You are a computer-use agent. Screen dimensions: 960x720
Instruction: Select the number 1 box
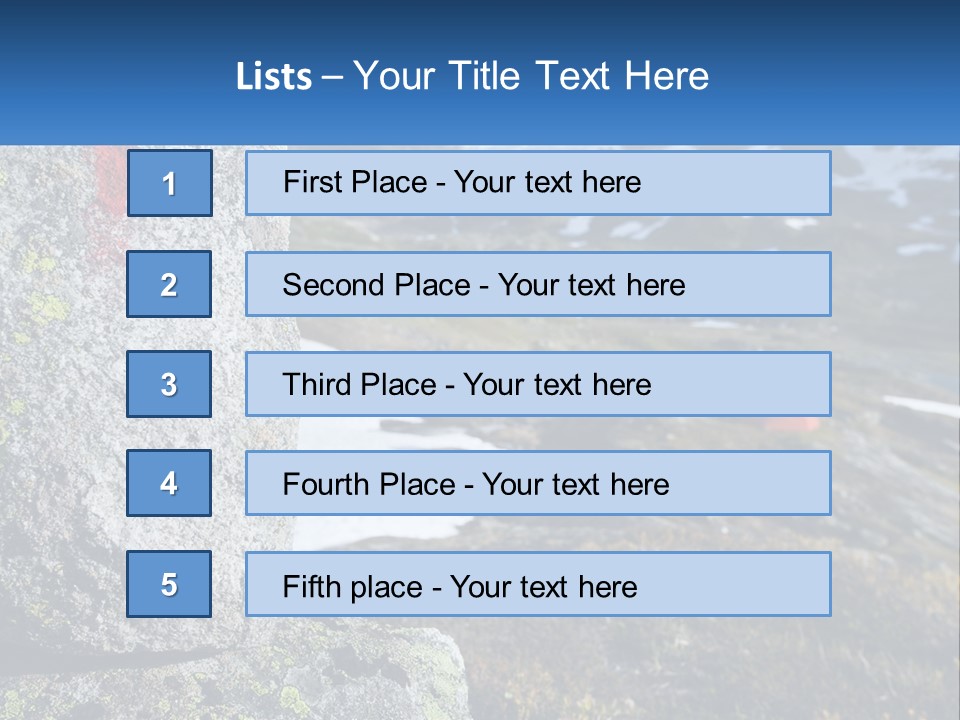[170, 183]
